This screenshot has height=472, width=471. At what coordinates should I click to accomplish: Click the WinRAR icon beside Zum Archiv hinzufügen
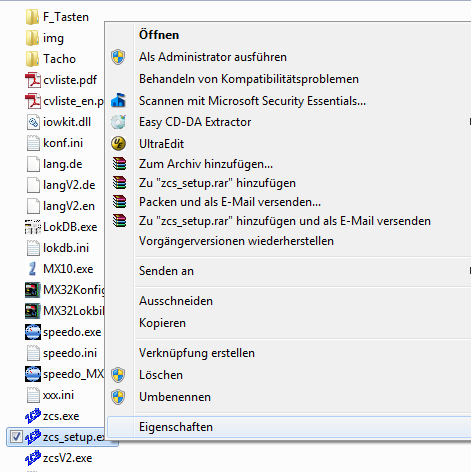119,164
